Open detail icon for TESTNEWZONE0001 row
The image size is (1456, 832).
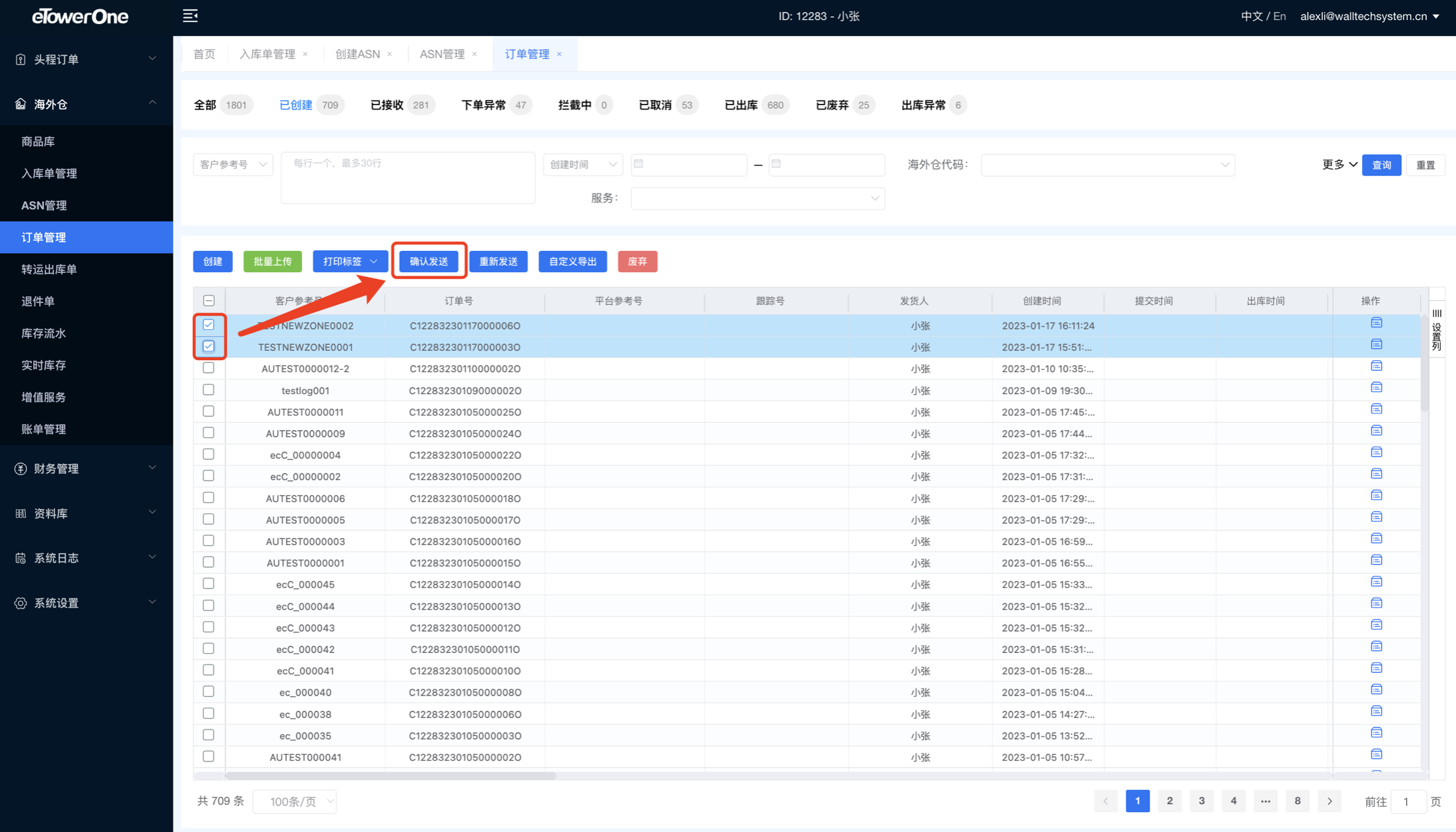(1376, 344)
